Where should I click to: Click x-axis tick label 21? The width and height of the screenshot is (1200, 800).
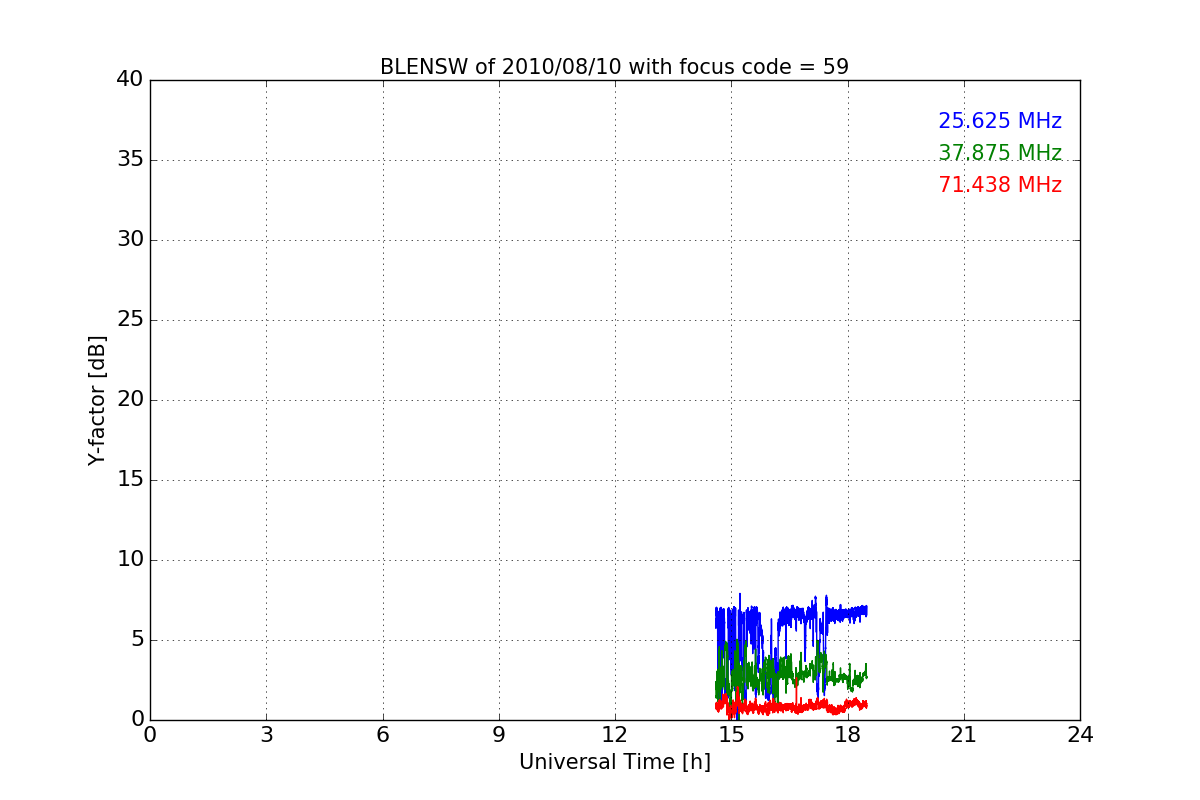(x=964, y=735)
